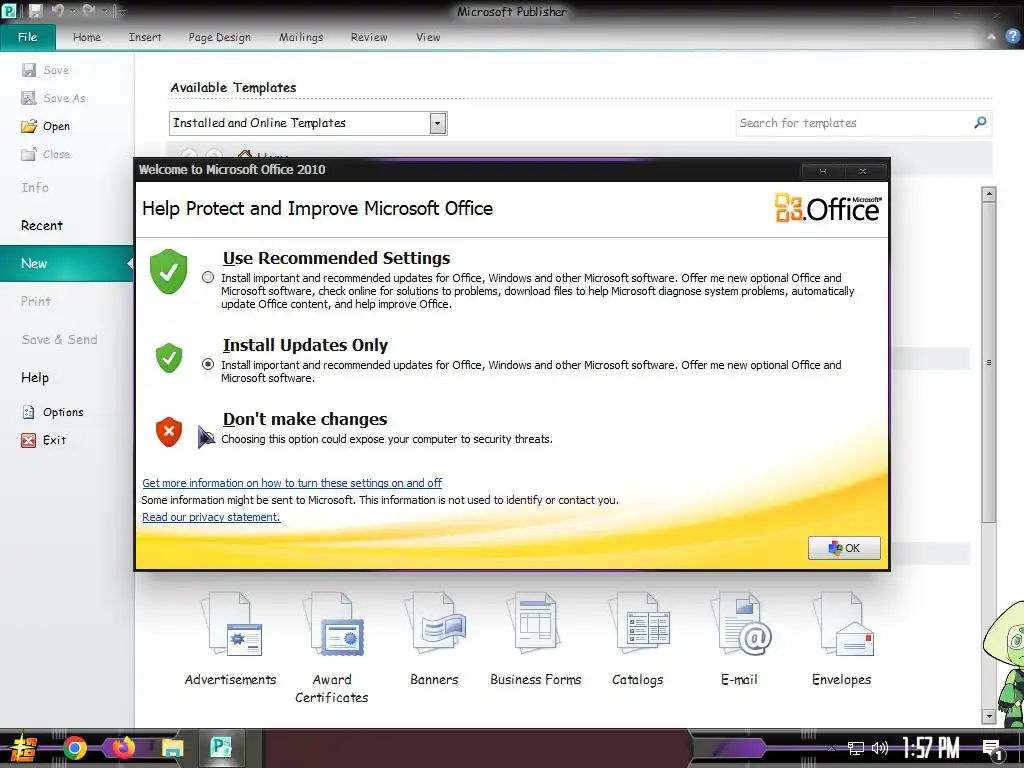This screenshot has height=768, width=1024.
Task: Open the Catalogs template category
Action: point(638,639)
